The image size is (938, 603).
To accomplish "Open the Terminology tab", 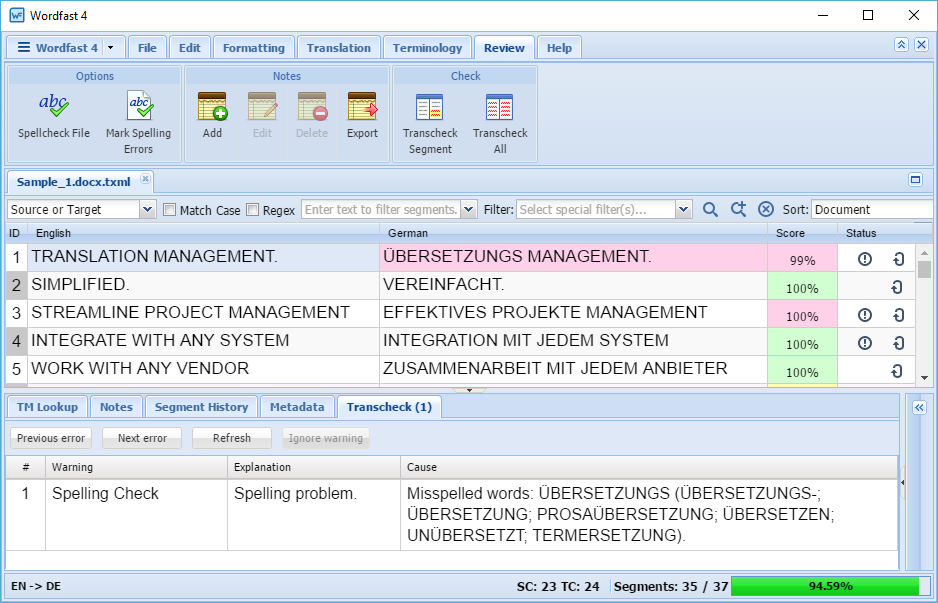I will 427,48.
